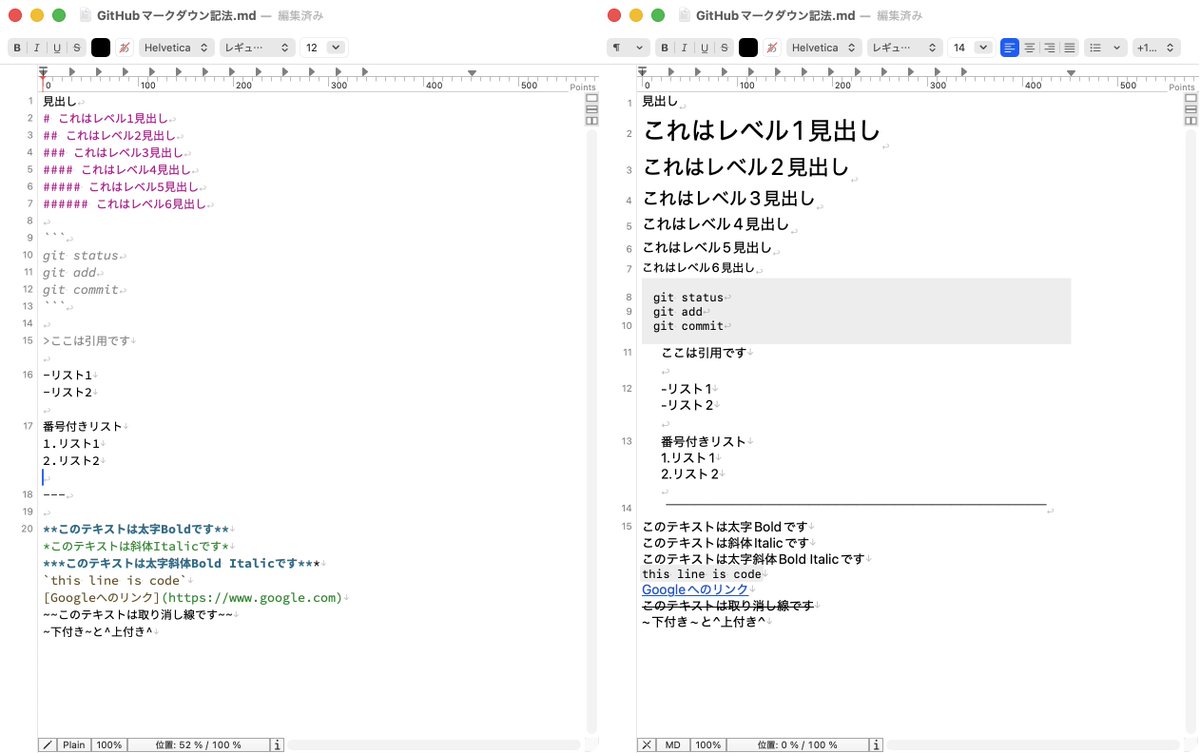Viewport: 1200px width, 753px height.
Task: Click crossed-pencil read-only icon in right status bar
Action: pyautogui.click(x=647, y=745)
